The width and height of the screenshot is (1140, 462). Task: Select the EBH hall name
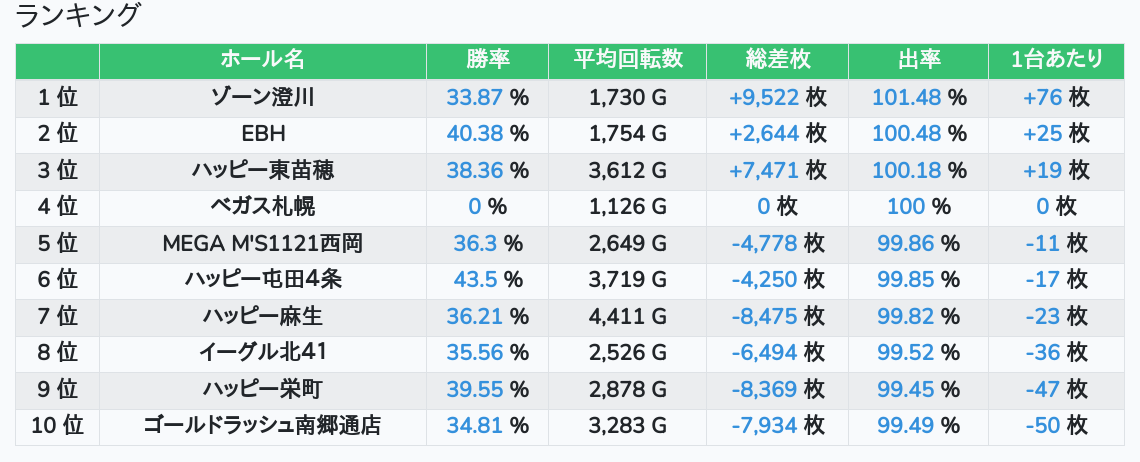(263, 134)
